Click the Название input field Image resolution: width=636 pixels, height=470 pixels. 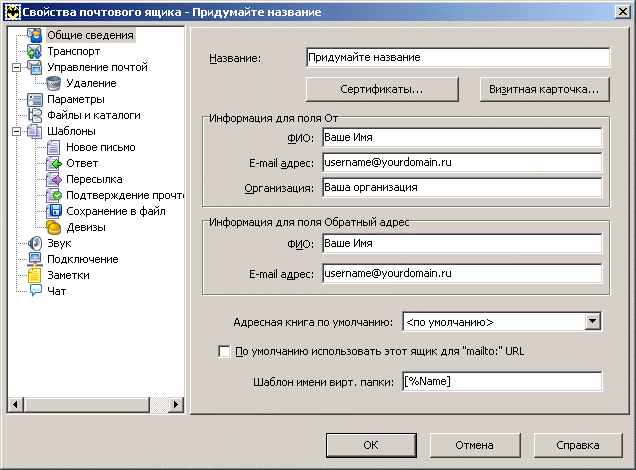point(458,57)
